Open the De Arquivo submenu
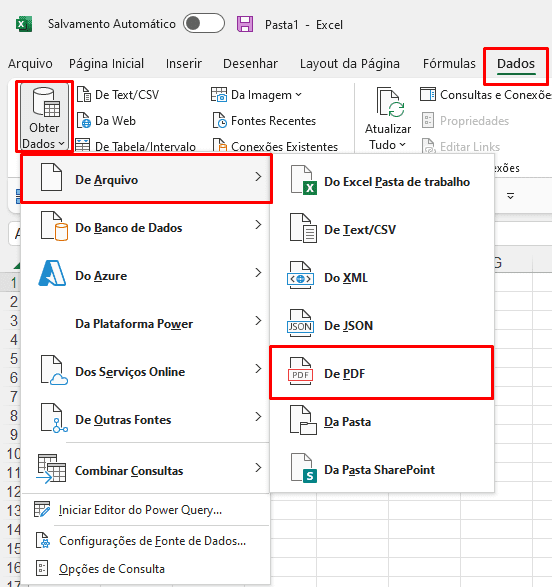Screen dimensions: 552x587 146,179
